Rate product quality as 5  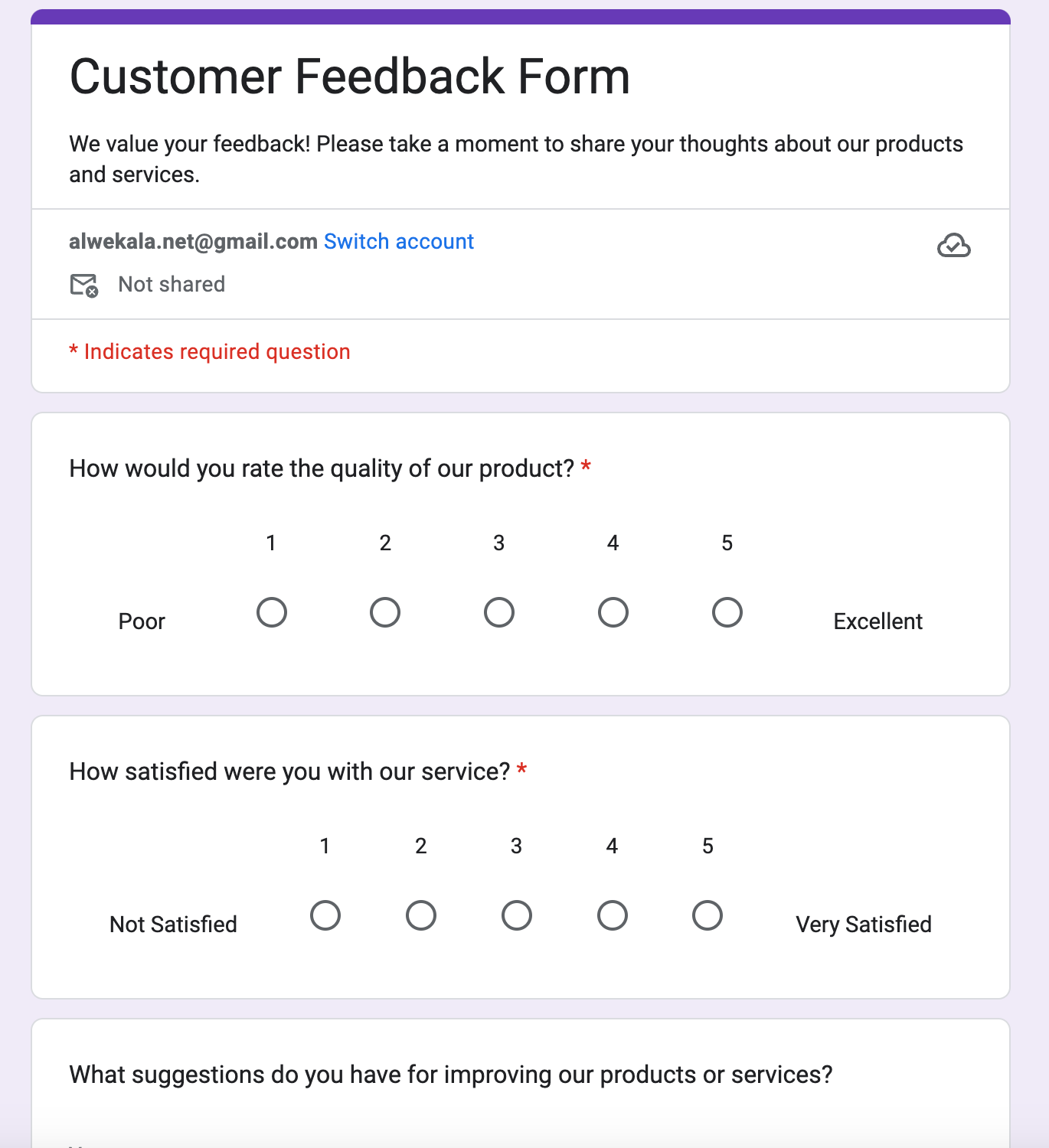tap(727, 612)
